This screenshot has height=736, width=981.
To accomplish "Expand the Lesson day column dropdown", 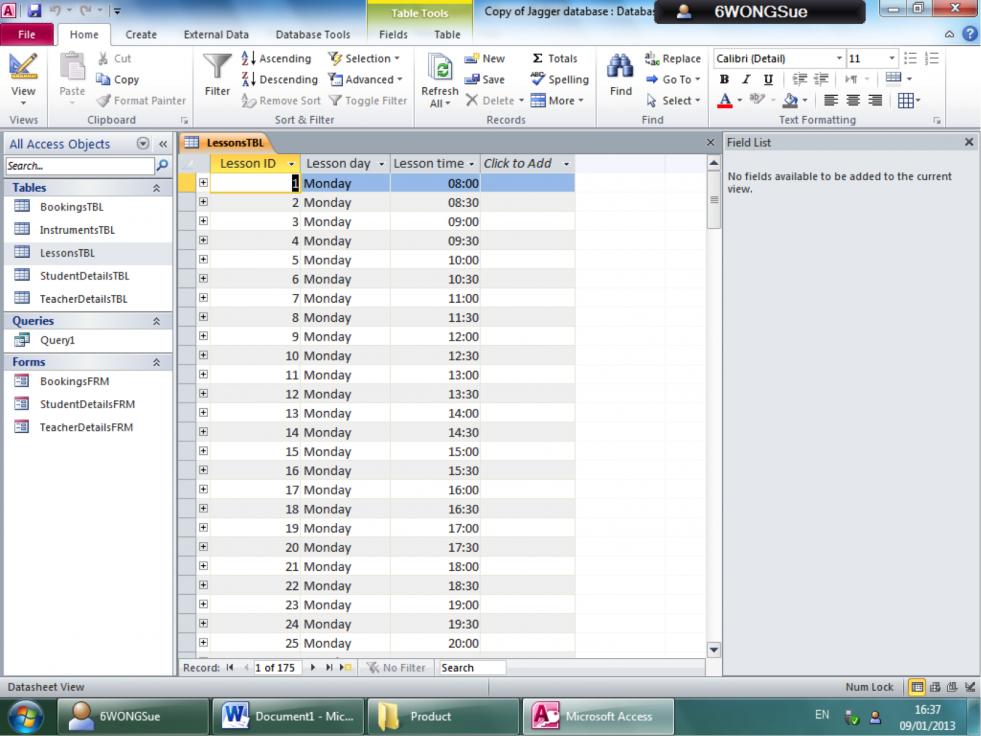I will click(x=380, y=164).
